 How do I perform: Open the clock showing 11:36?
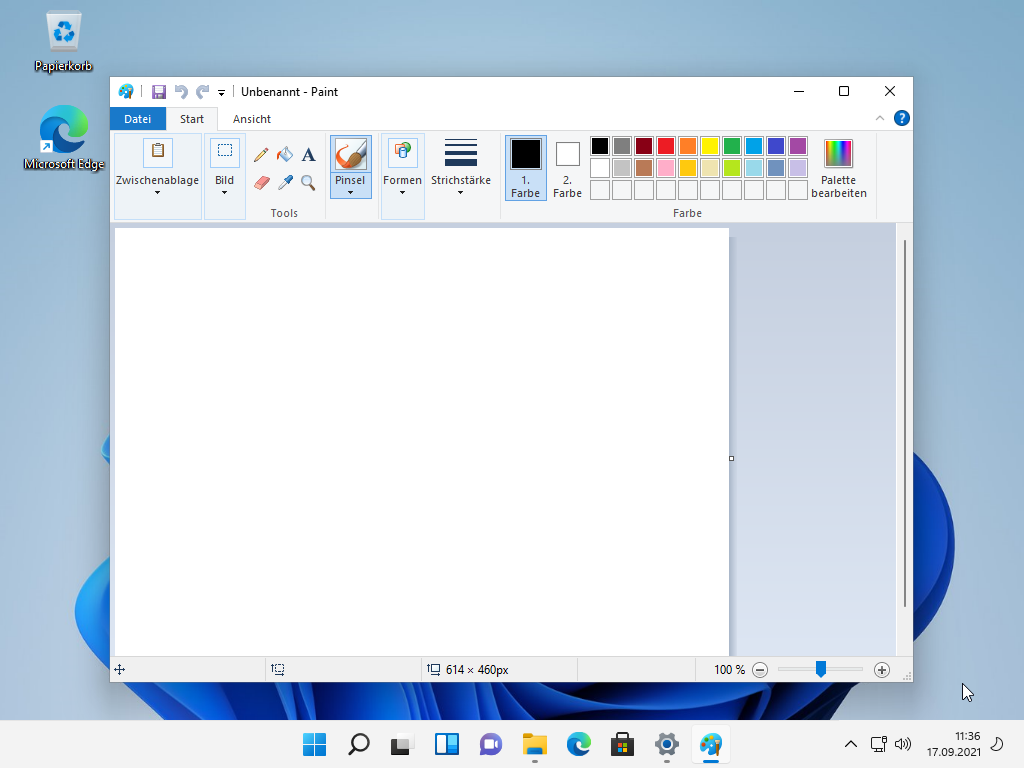953,744
